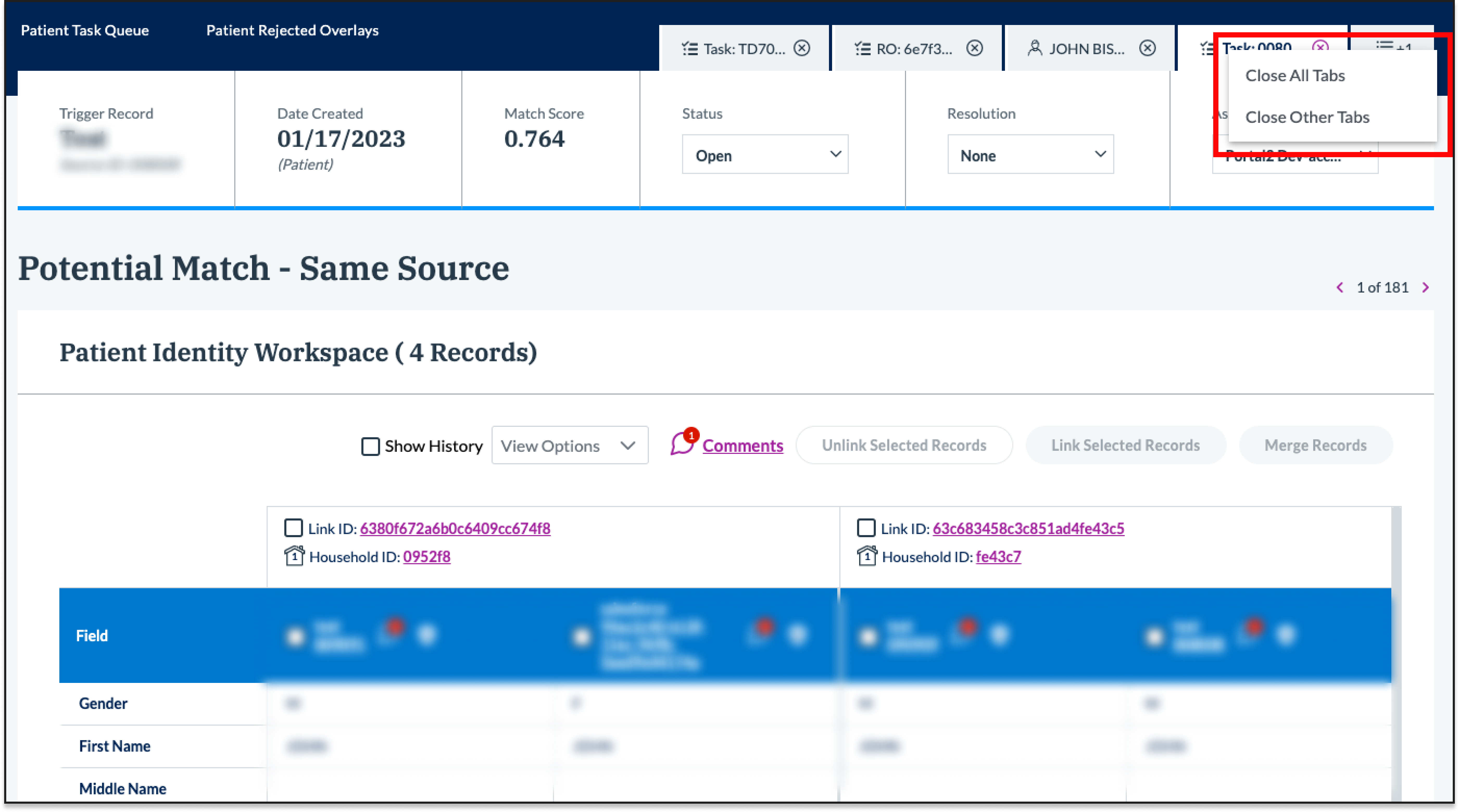Open Patient Rejected Overlays page
Screen dimensions: 1459x812
click(x=292, y=30)
